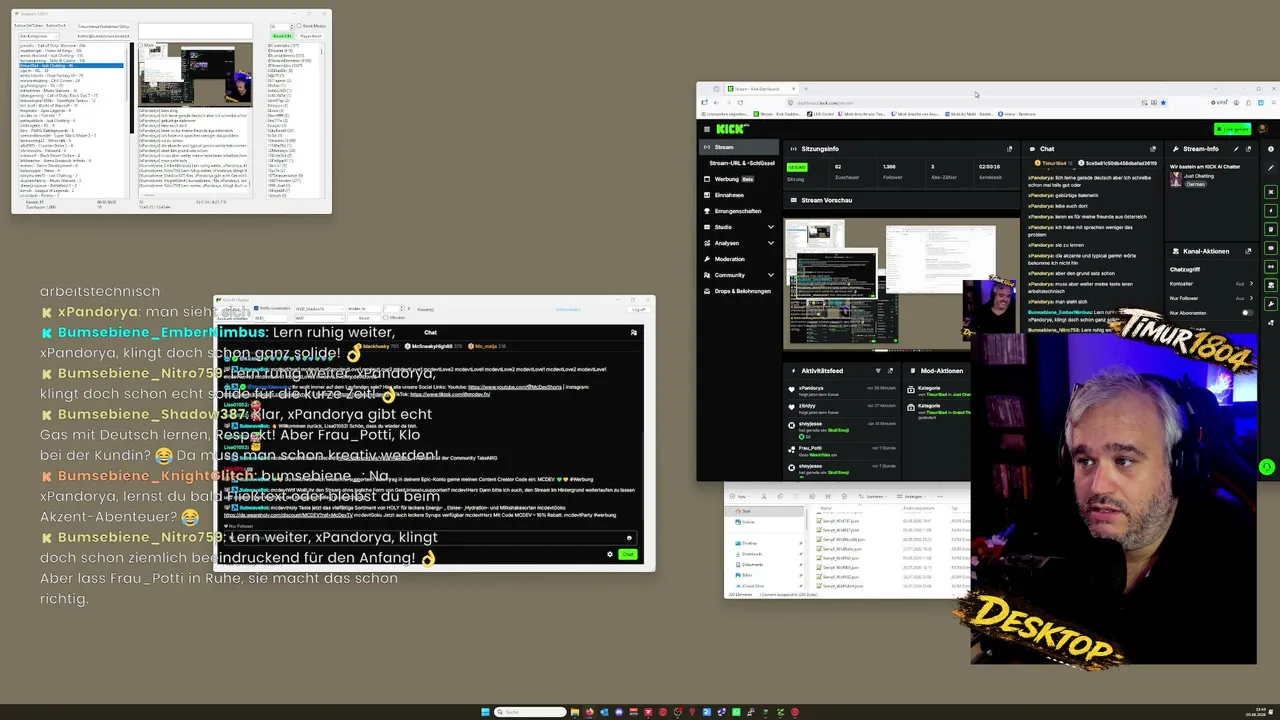Screen dimensions: 1280x720
Task: Open Stream-URL & -Schlüssel sidebar entry
Action: [x=741, y=163]
